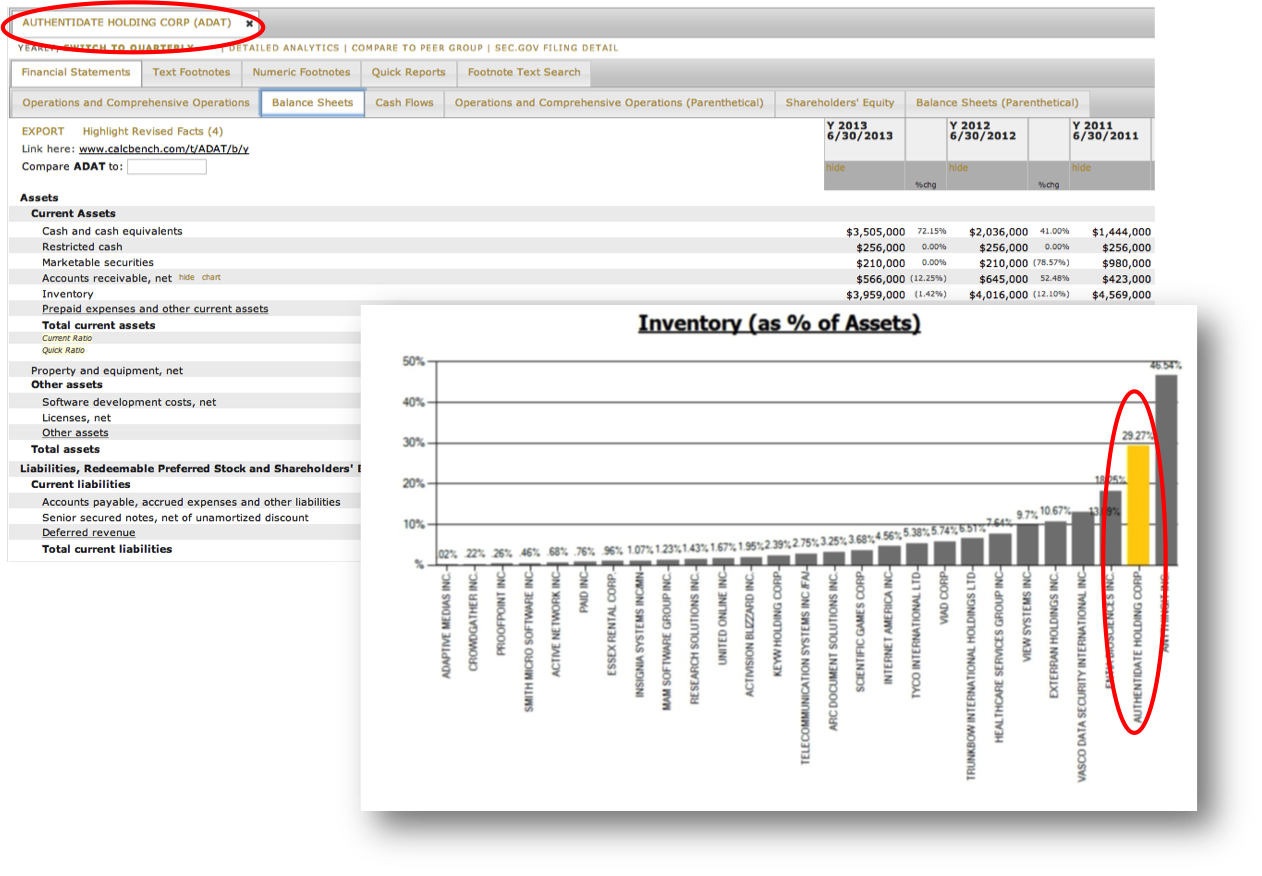Hide the Accounts receivable, net row
This screenshot has width=1262, height=876.
pyautogui.click(x=186, y=278)
